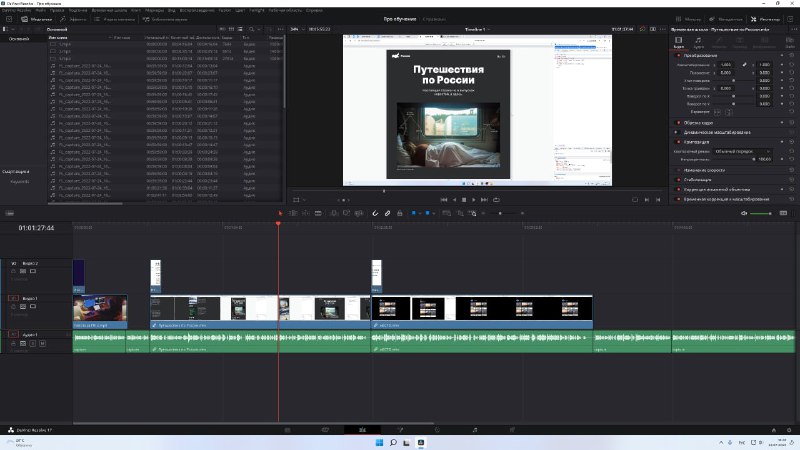The height and width of the screenshot is (450, 800).
Task: Open the Маркеры menu
Action: point(154,10)
